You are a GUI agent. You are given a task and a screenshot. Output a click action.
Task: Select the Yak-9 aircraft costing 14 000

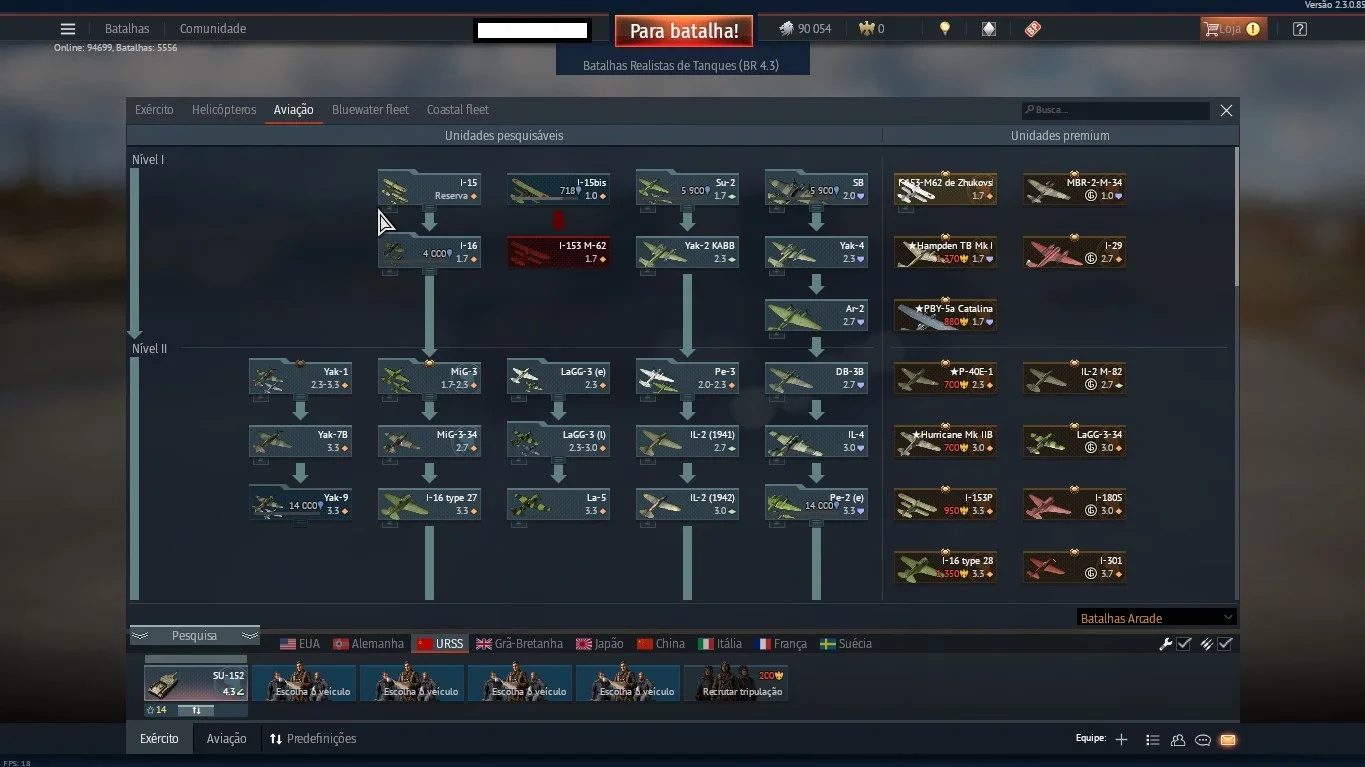point(300,504)
